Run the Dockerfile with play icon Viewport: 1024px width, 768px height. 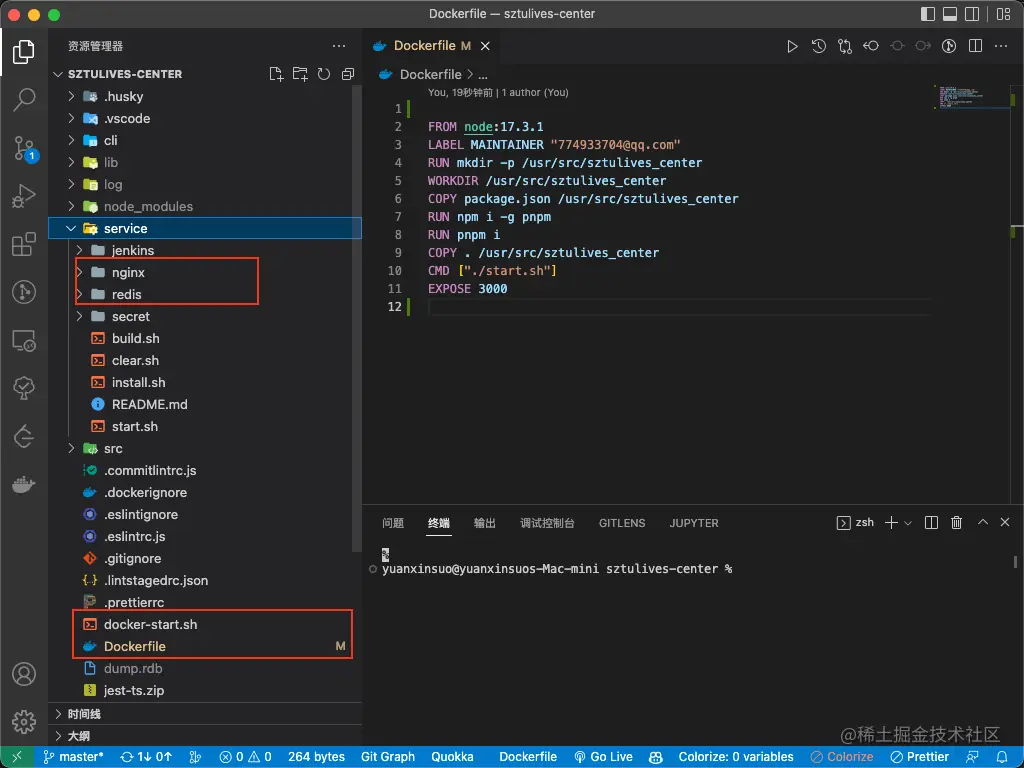pos(792,46)
